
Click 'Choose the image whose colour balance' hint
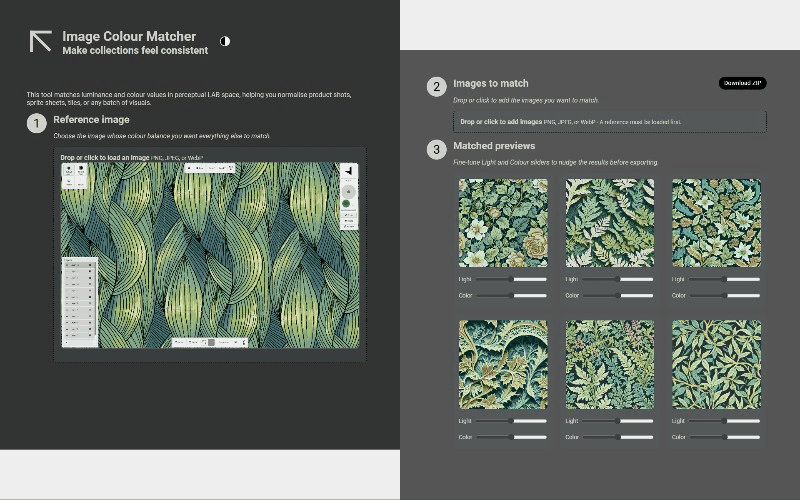[x=162, y=136]
